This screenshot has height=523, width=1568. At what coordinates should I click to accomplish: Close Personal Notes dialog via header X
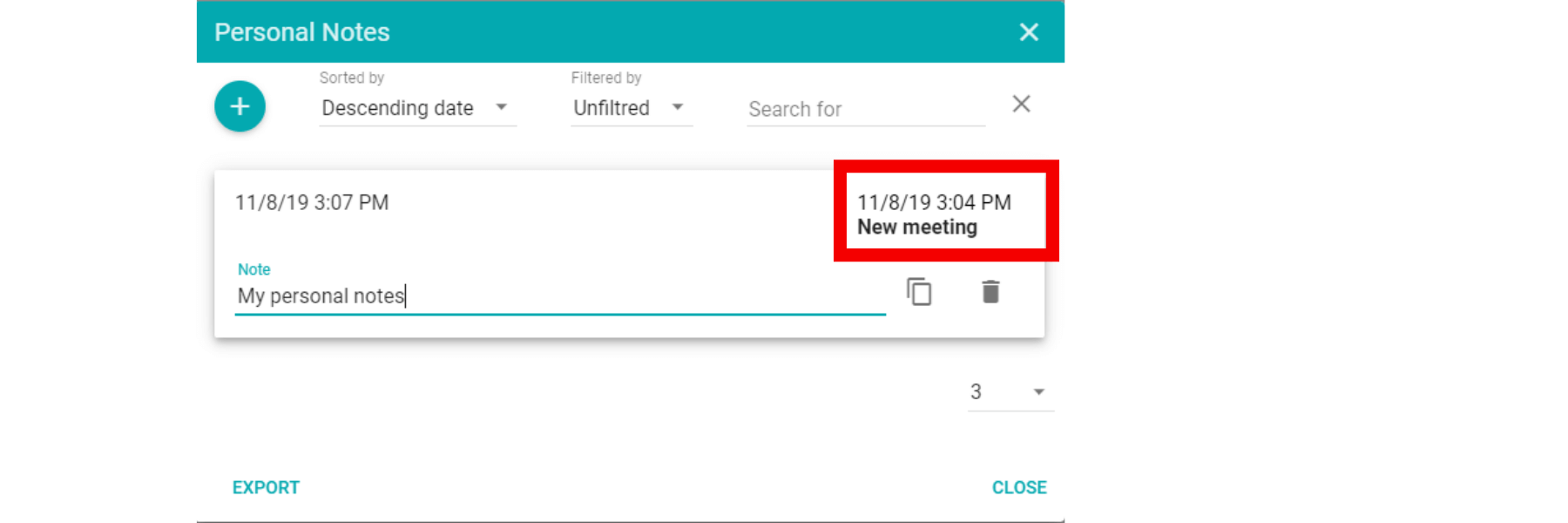pos(1029,32)
